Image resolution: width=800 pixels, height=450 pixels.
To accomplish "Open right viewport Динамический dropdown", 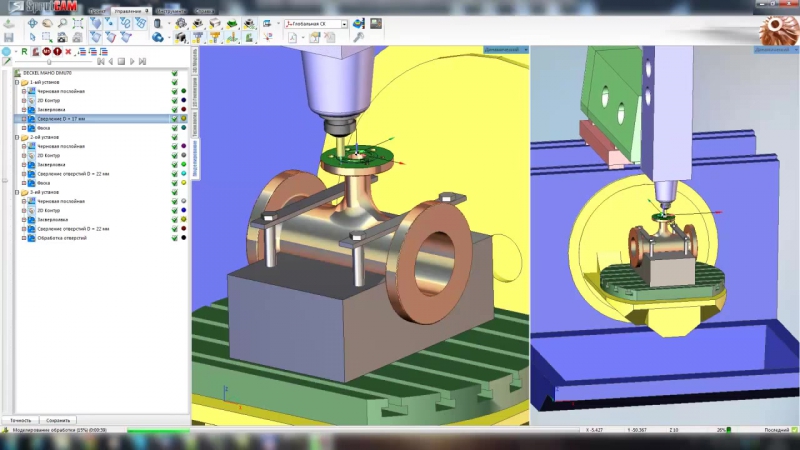I will click(x=796, y=49).
